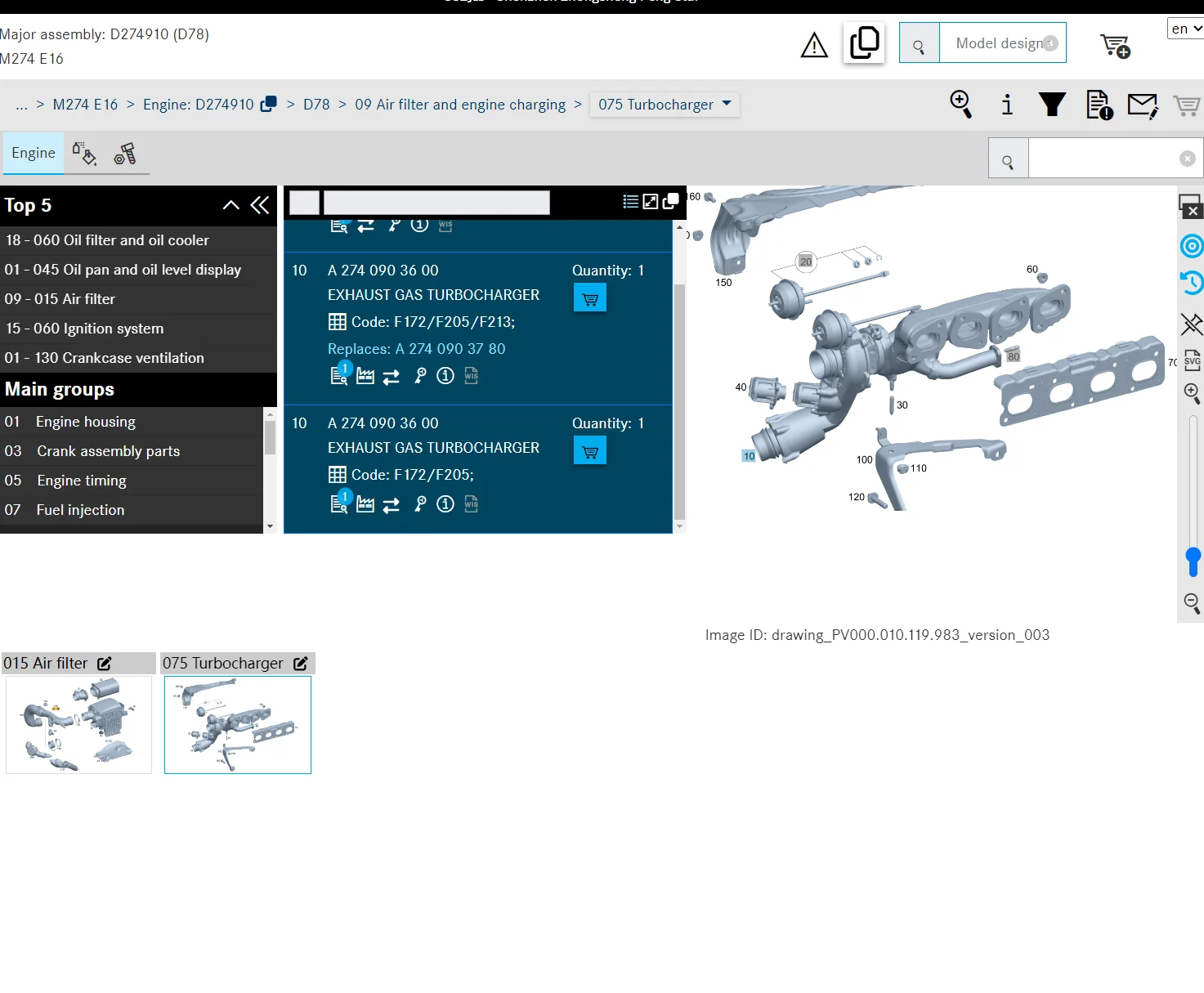
Task: Collapse the Top 5 section
Action: [x=231, y=206]
